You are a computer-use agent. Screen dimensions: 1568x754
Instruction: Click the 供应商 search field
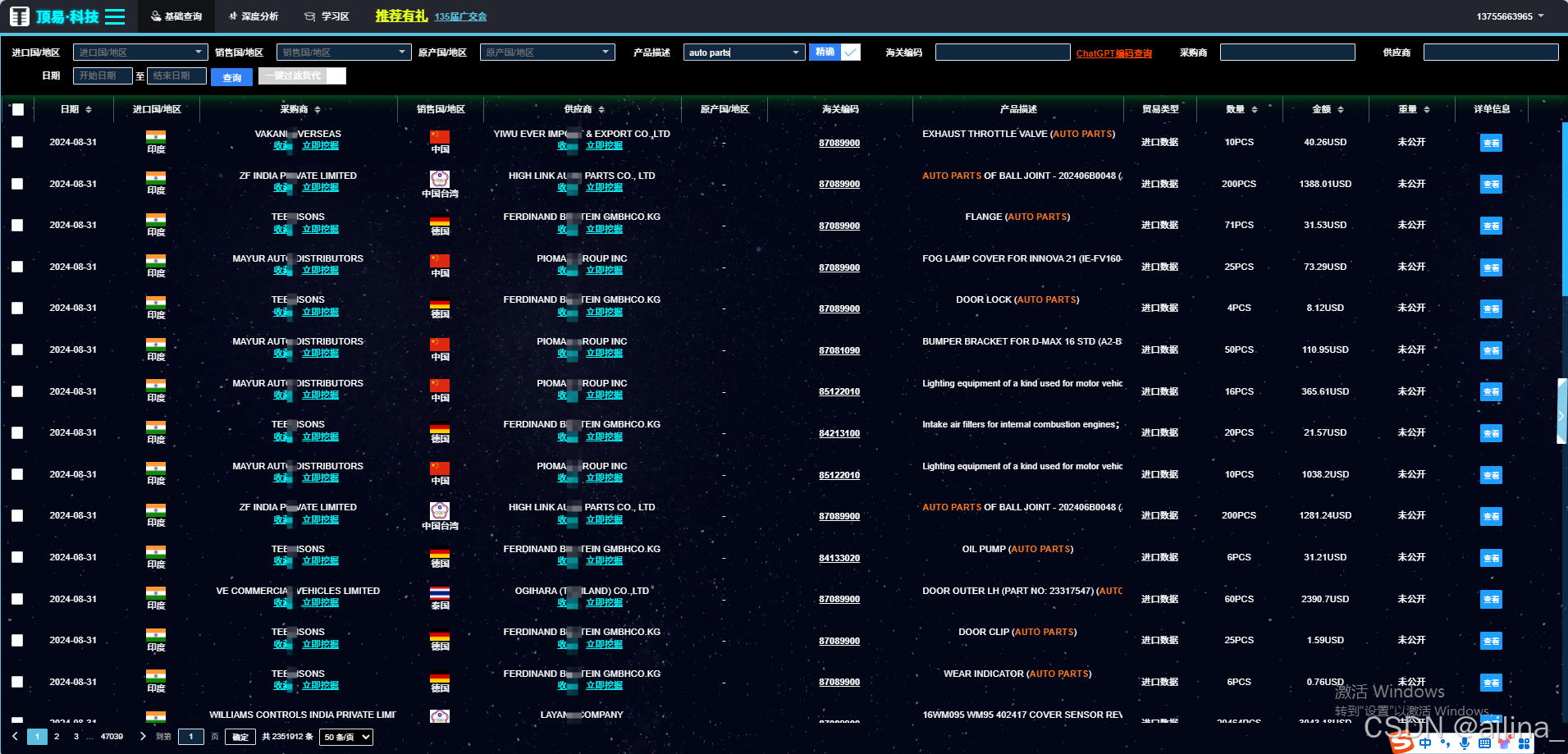pyautogui.click(x=1491, y=52)
